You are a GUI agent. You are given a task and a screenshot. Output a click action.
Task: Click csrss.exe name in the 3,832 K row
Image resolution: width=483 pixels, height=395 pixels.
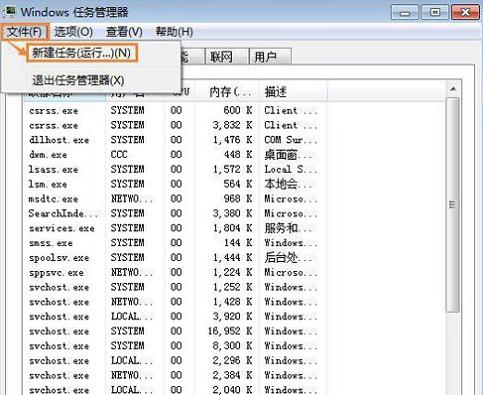point(54,126)
